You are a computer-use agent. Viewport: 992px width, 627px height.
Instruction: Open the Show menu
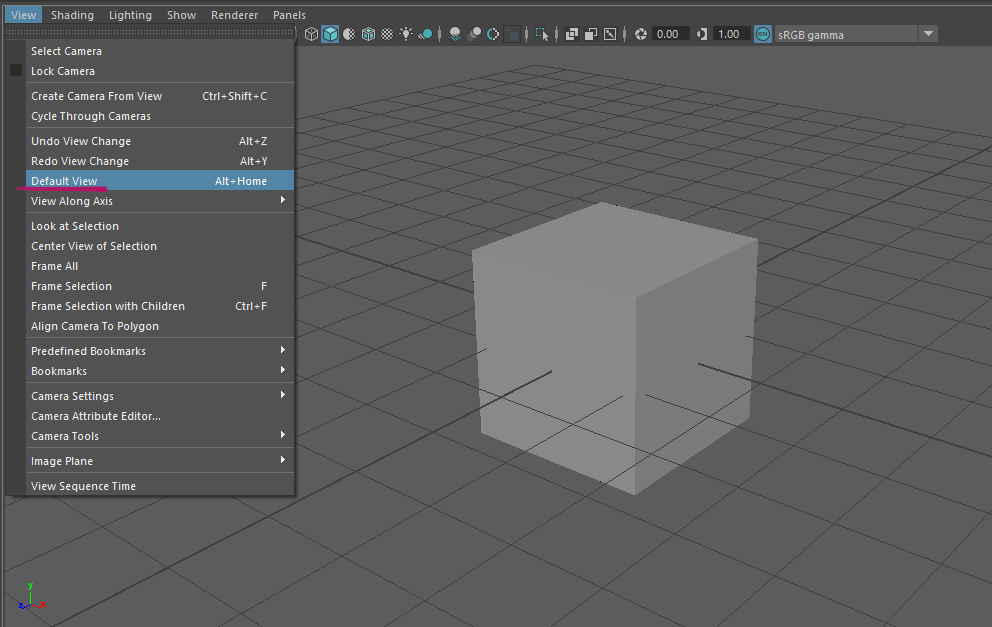point(182,15)
